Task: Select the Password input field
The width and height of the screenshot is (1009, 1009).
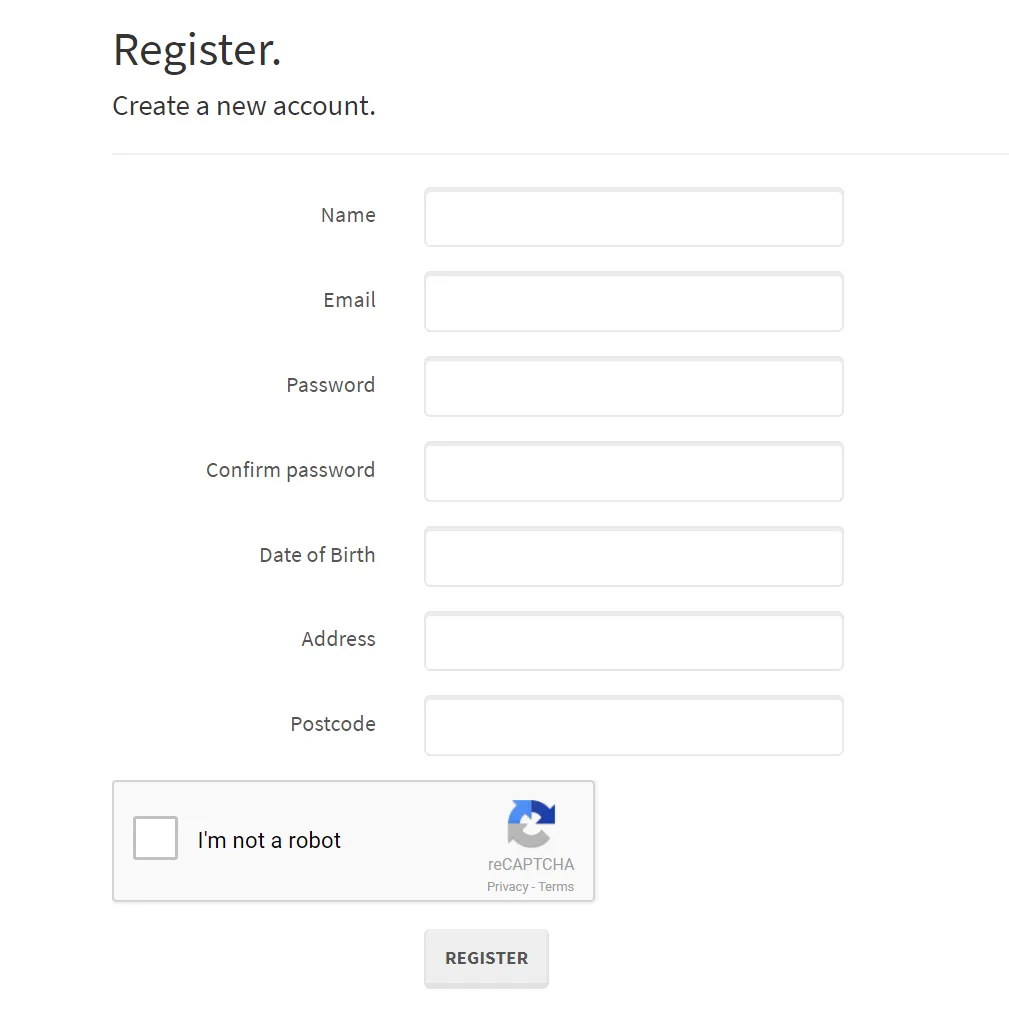Action: 633,387
